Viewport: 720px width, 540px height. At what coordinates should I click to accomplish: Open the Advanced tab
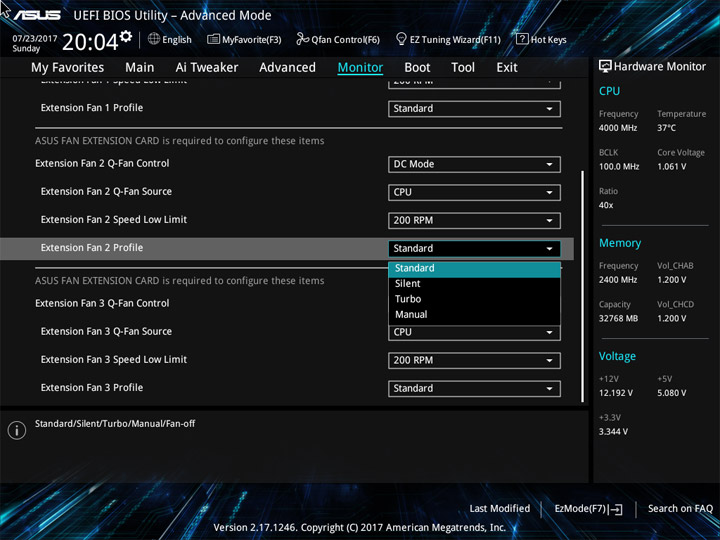(287, 68)
